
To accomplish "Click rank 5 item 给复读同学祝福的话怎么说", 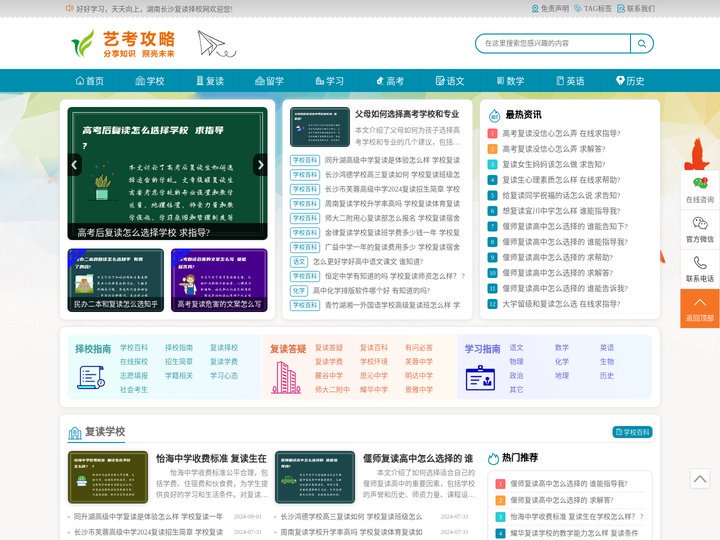I will [561, 196].
